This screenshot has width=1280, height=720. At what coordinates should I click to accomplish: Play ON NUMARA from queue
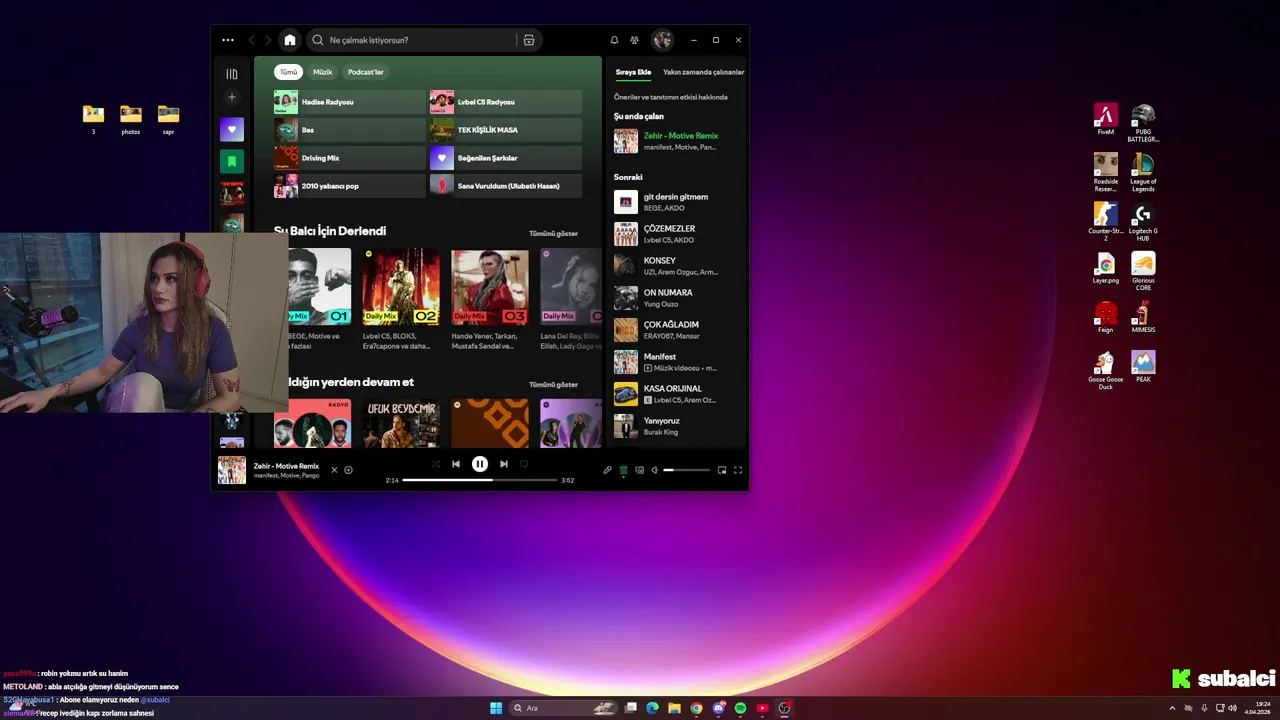(x=676, y=298)
